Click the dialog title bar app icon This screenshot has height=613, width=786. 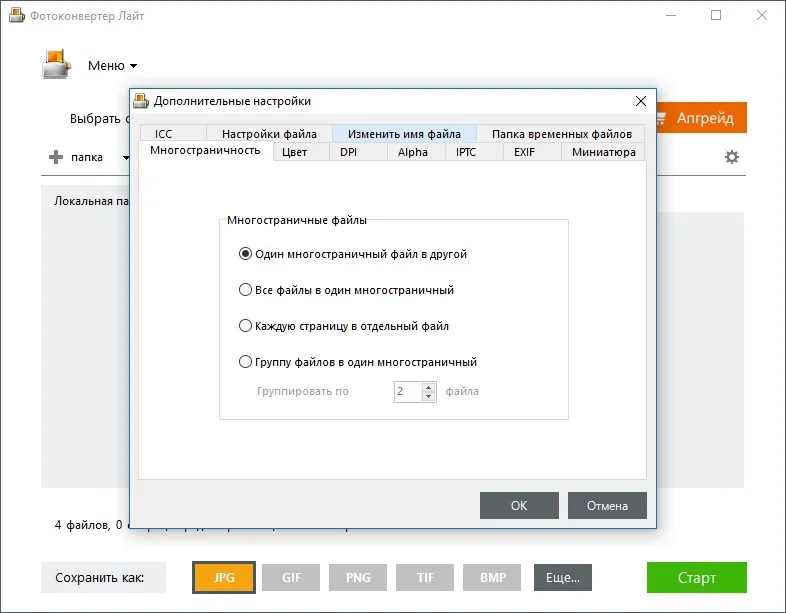(141, 101)
